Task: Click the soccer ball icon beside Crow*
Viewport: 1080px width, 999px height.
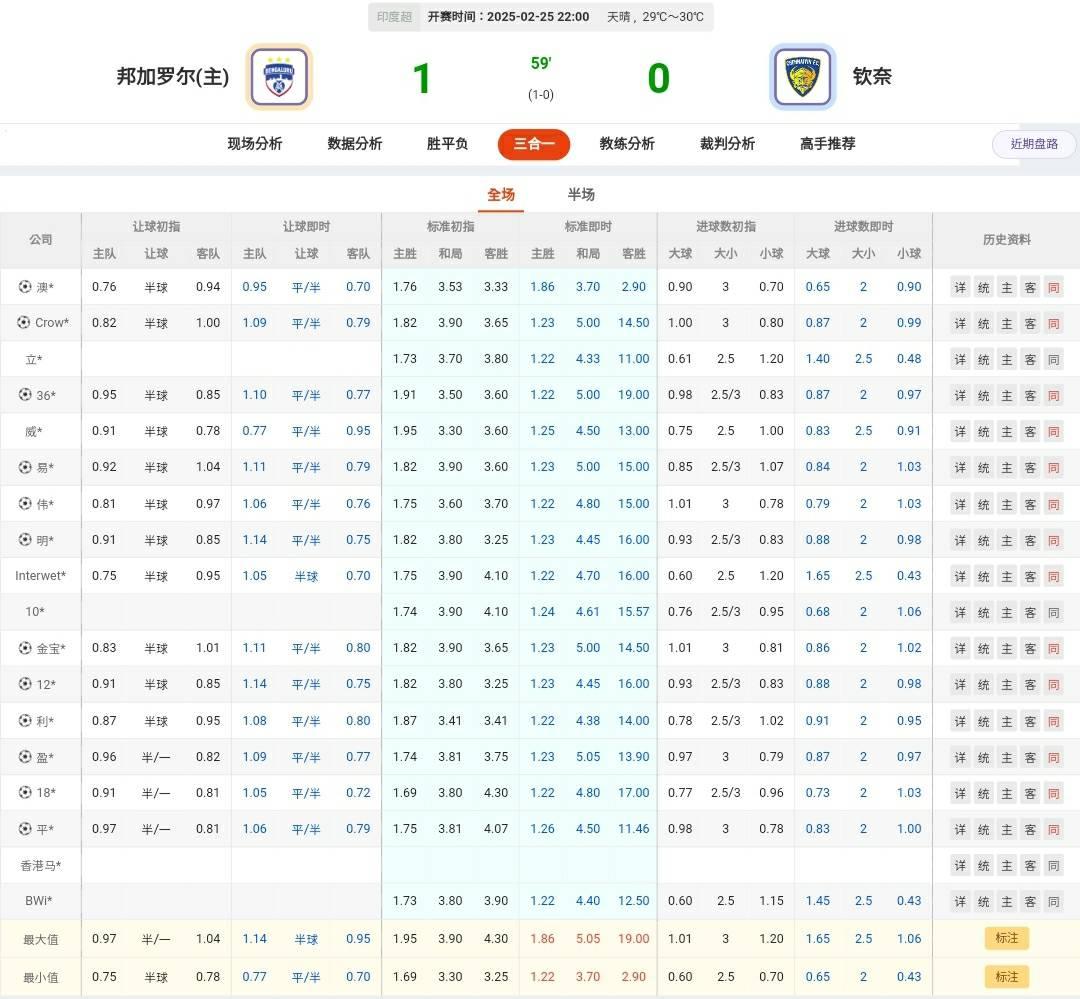Action: 23,322
